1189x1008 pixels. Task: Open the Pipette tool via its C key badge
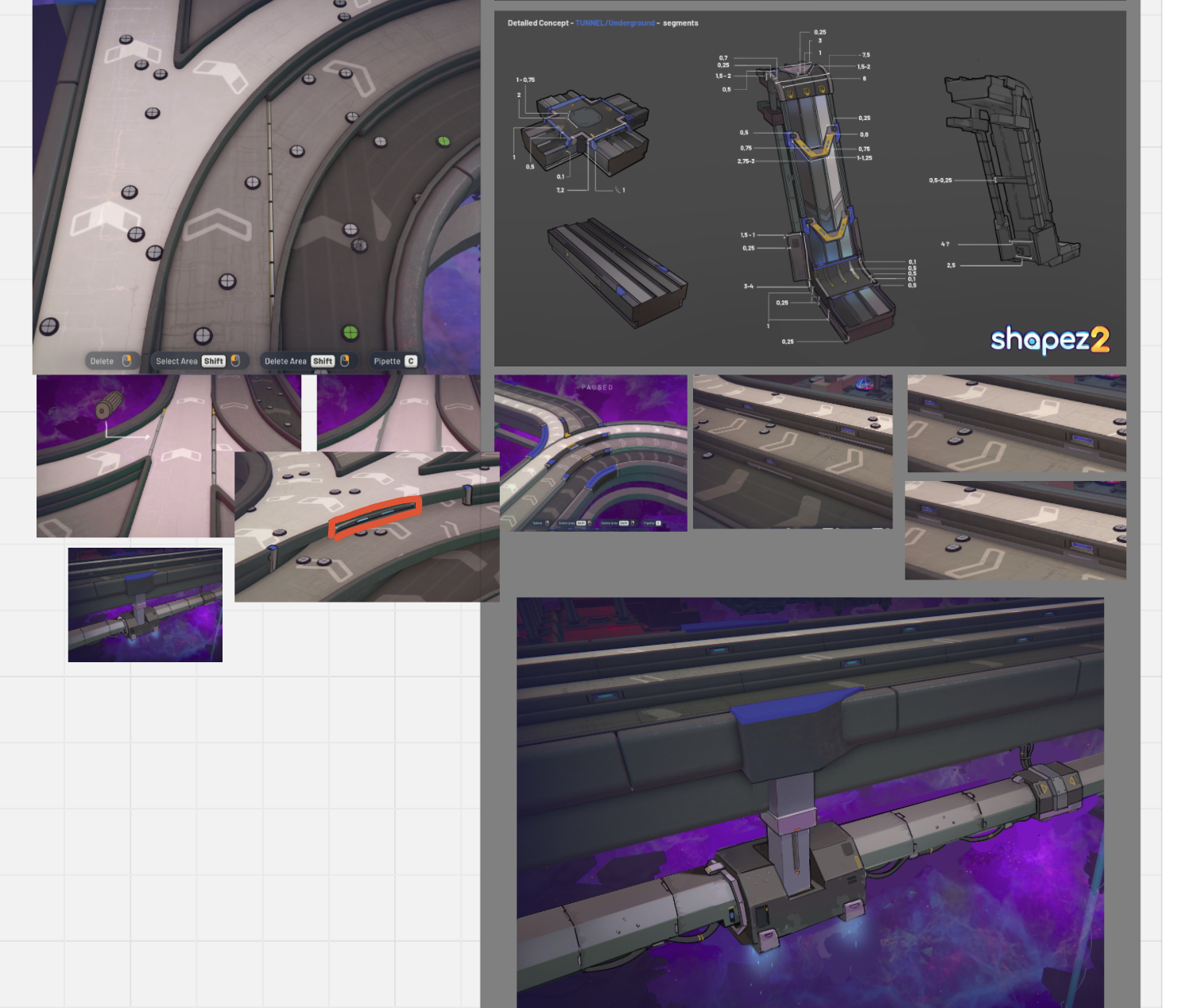410,360
